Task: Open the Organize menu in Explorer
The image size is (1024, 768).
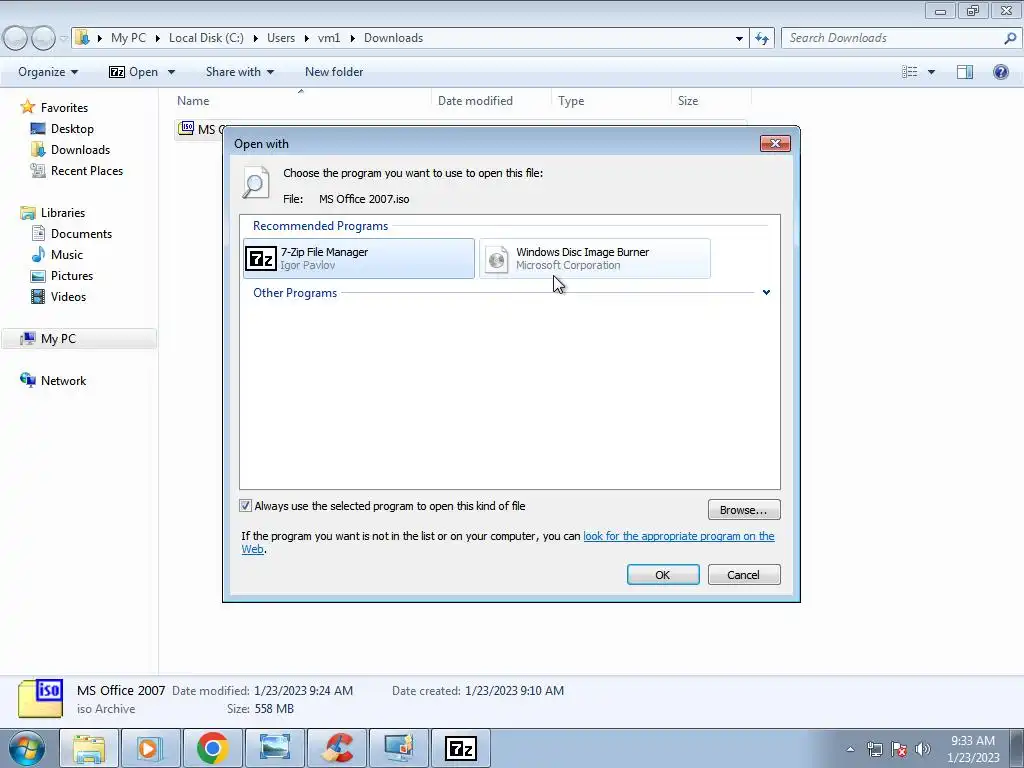Action: click(x=48, y=72)
